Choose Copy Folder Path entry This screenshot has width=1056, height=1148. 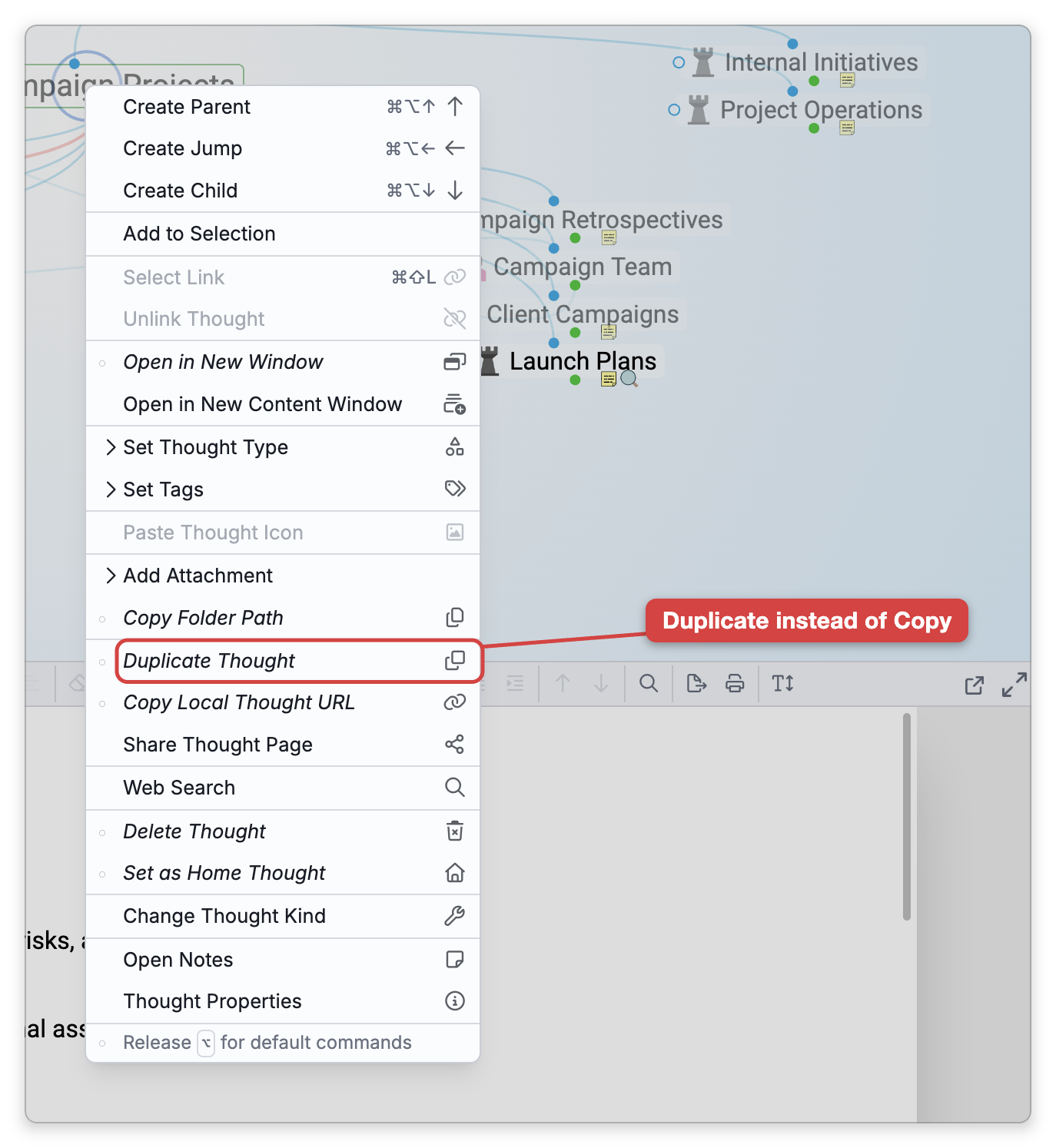tap(283, 618)
